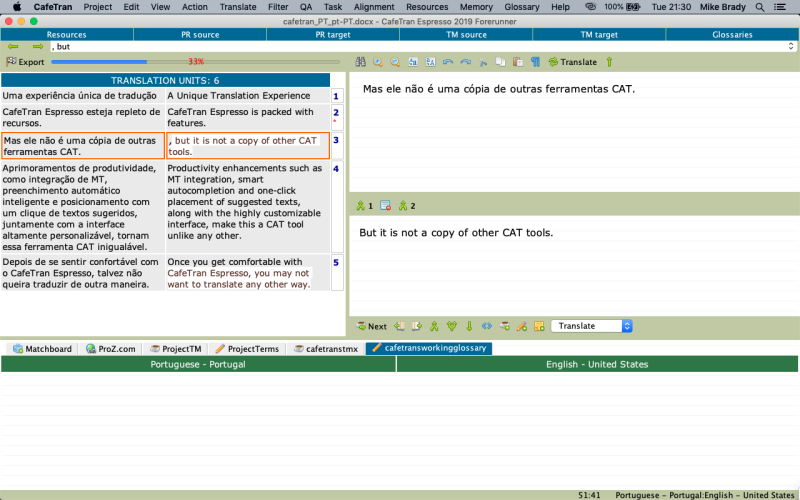Click the remove entry icon with red minus
The height and width of the screenshot is (500, 800).
click(x=386, y=206)
